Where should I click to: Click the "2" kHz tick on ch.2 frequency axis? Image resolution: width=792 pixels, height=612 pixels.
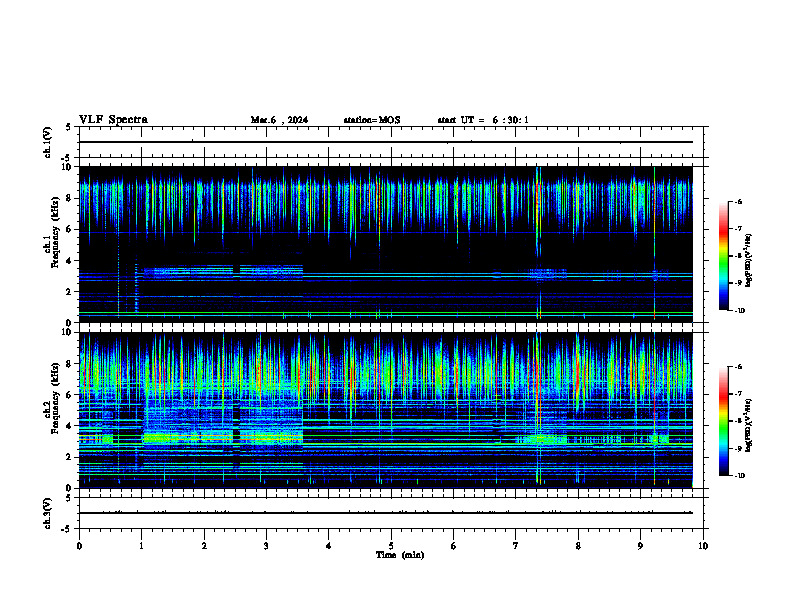tap(70, 457)
